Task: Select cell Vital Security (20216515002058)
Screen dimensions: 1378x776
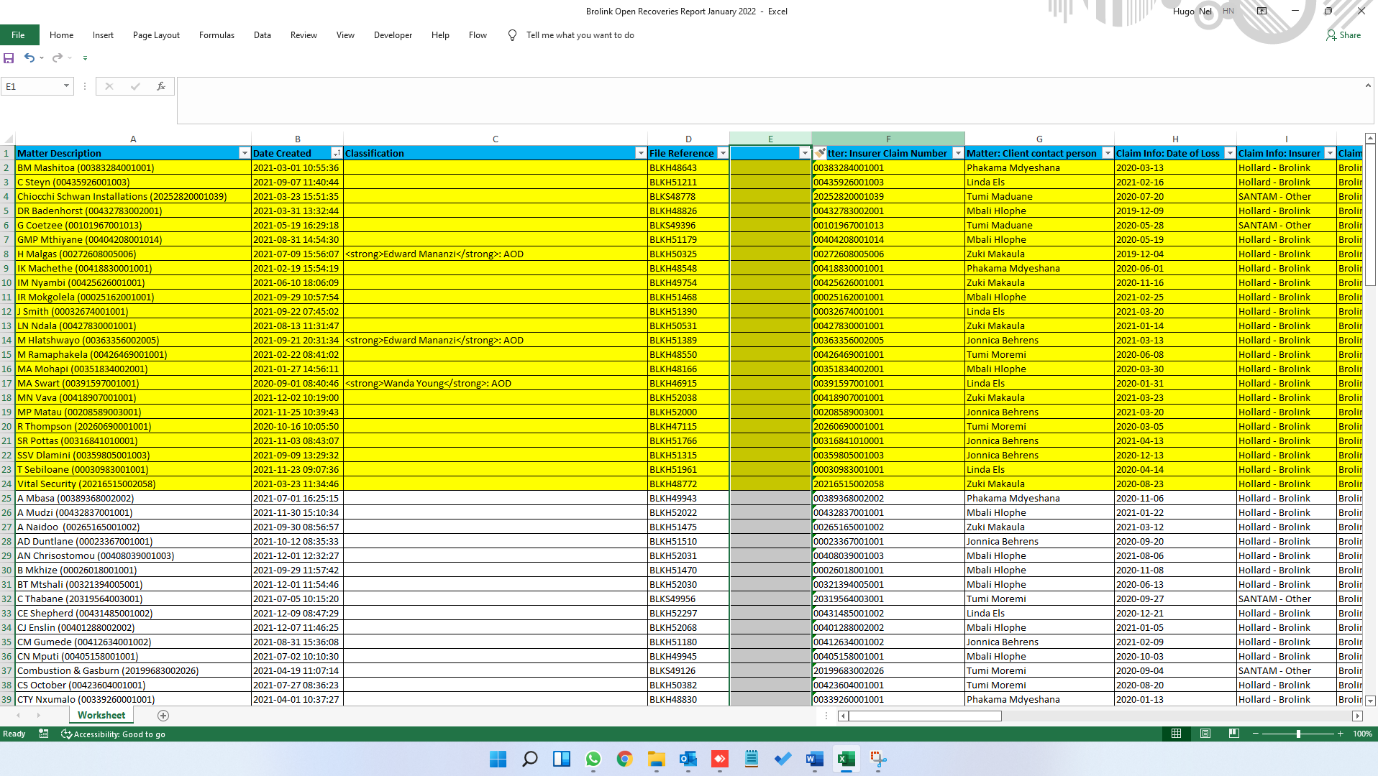Action: coord(133,484)
